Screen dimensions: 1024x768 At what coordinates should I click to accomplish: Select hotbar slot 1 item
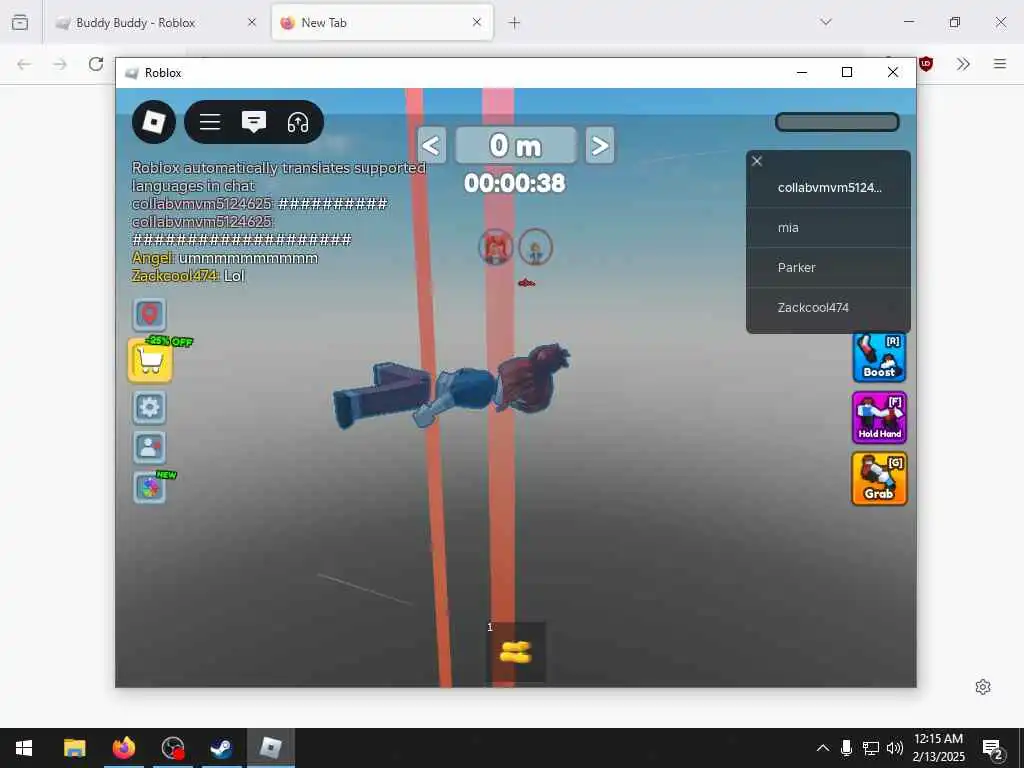tap(516, 652)
